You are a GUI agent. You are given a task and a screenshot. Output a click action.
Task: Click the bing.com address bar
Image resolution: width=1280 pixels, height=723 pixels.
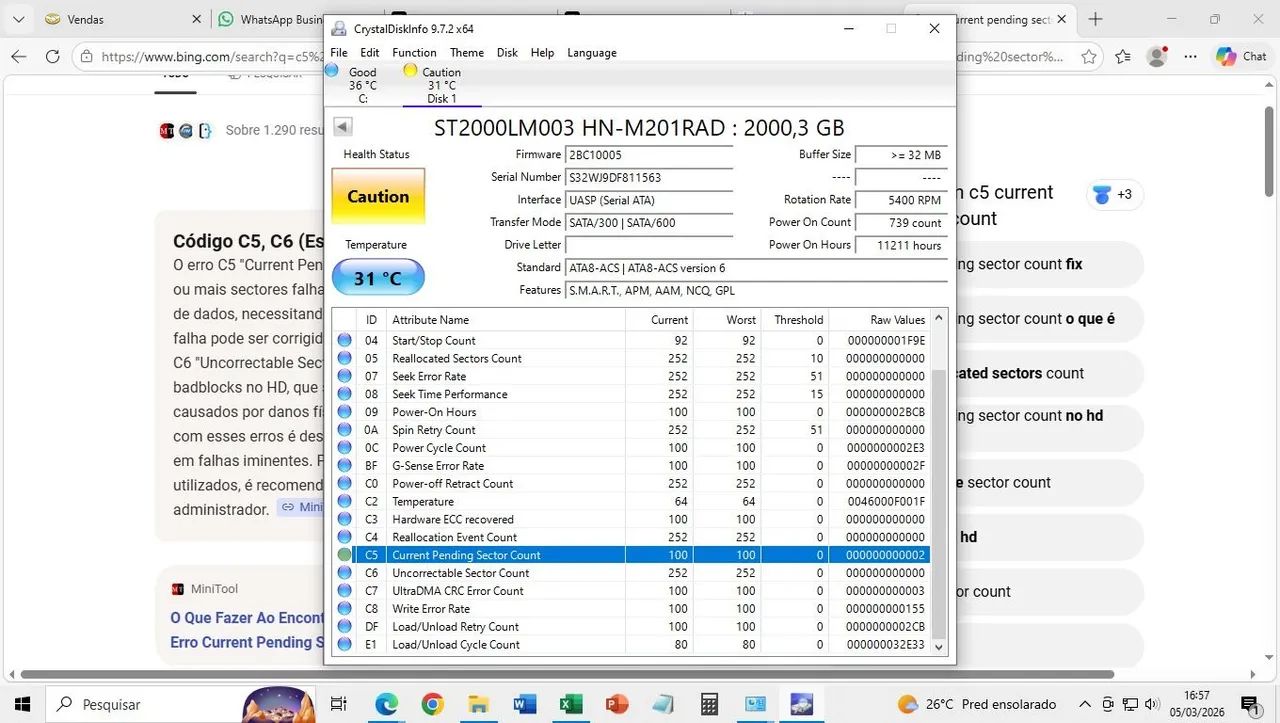click(x=210, y=57)
